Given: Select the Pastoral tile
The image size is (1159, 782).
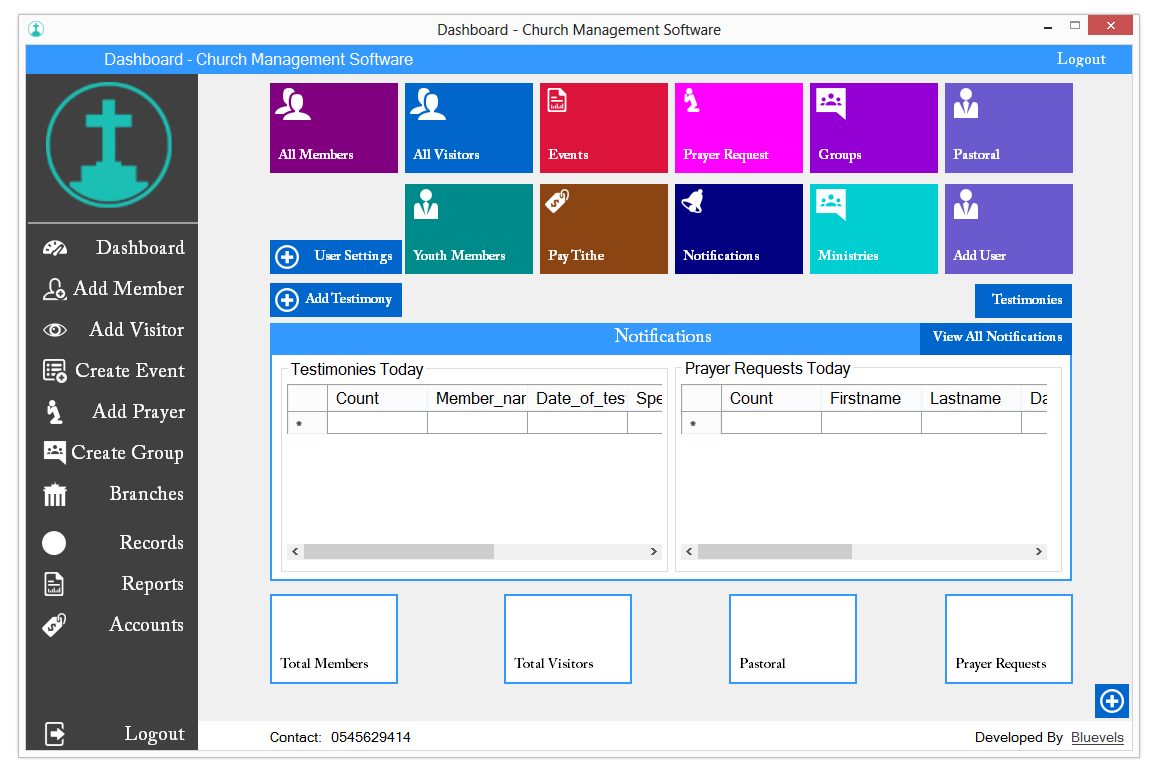Looking at the screenshot, I should 1008,128.
